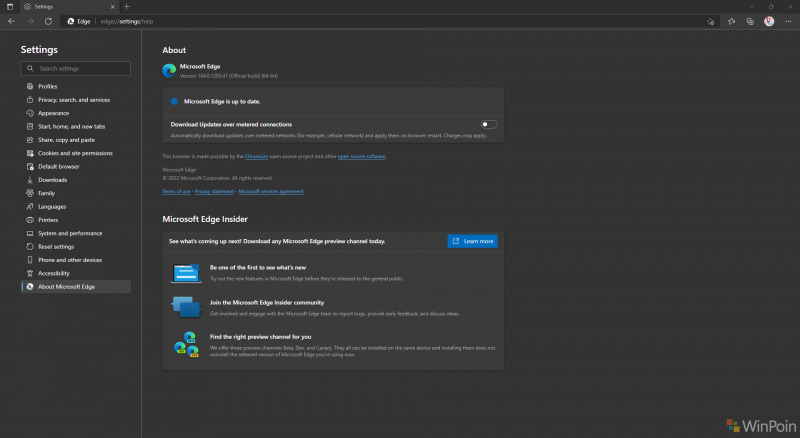The image size is (800, 438).
Task: Open Privacy statement link
Action: pyautogui.click(x=214, y=191)
